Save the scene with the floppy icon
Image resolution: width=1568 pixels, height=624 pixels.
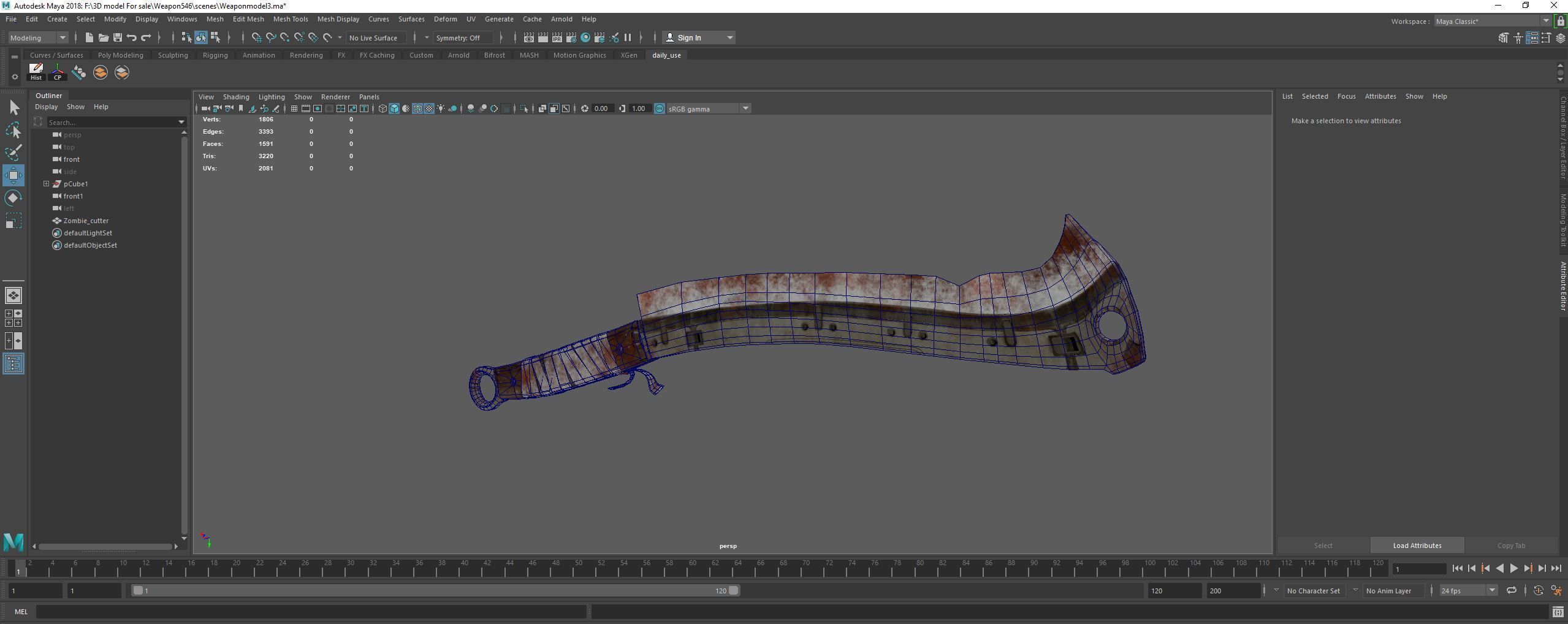click(x=118, y=37)
